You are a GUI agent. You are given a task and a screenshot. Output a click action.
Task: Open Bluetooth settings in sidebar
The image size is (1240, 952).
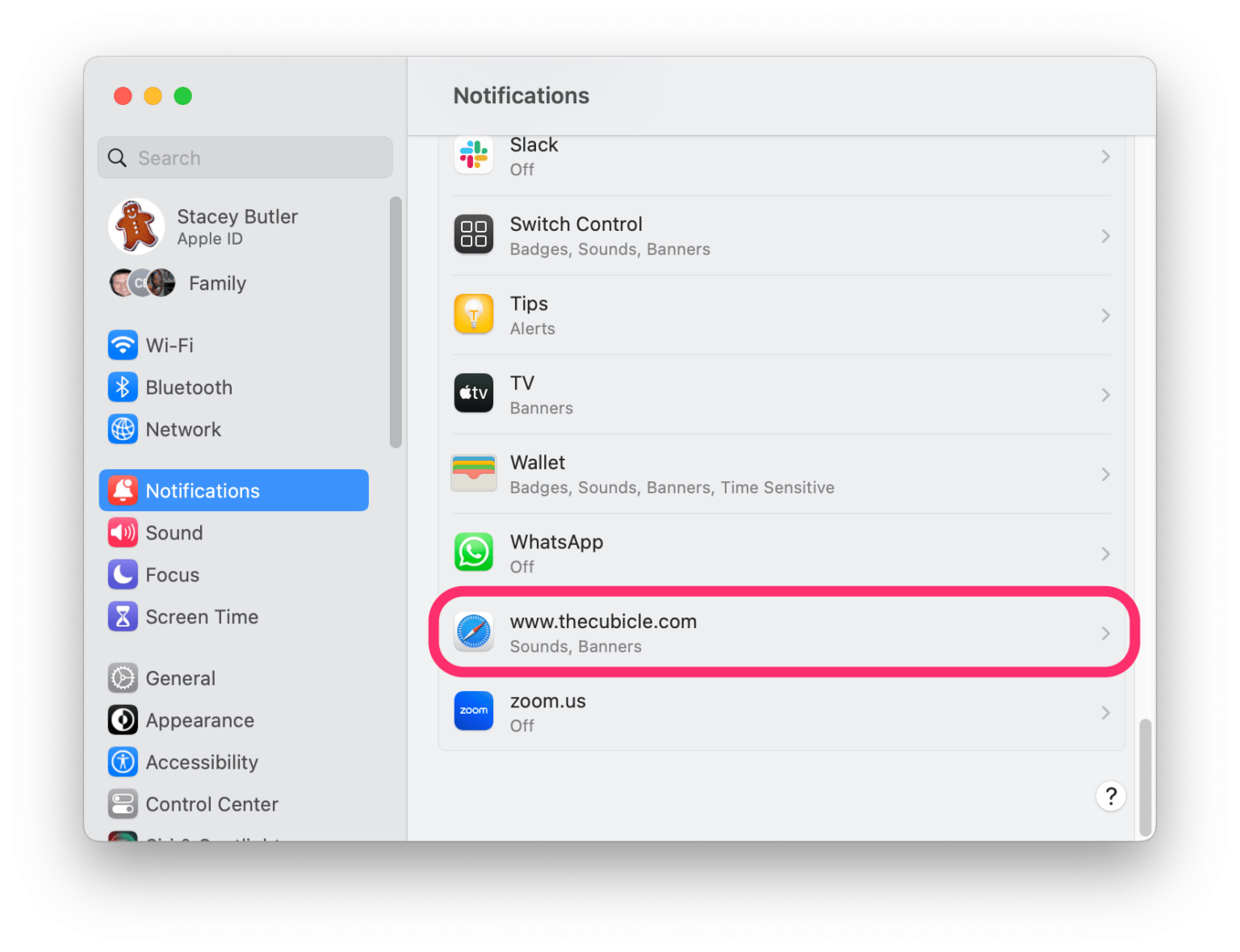(x=234, y=388)
